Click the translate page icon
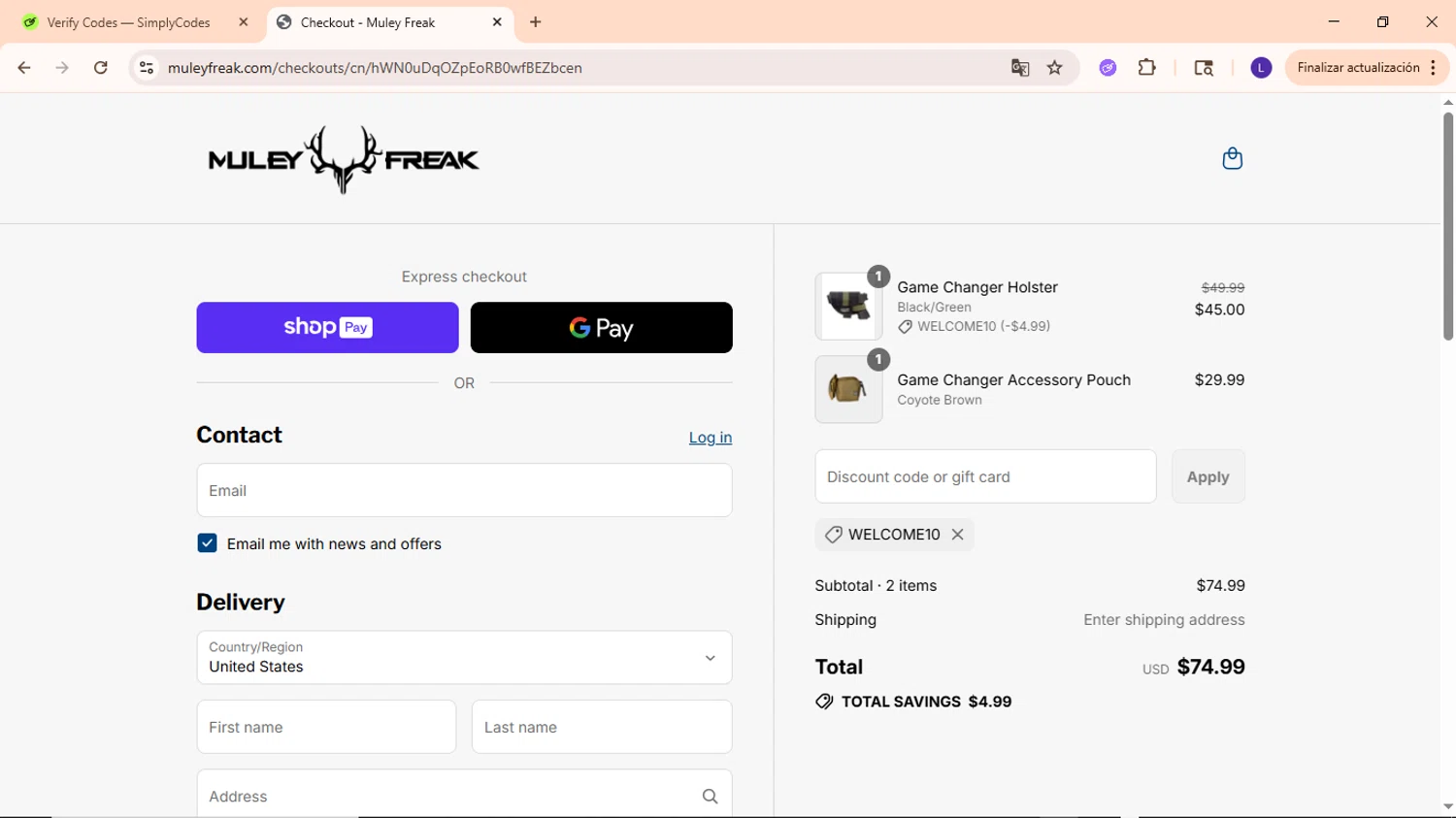The width and height of the screenshot is (1456, 818). (1019, 68)
